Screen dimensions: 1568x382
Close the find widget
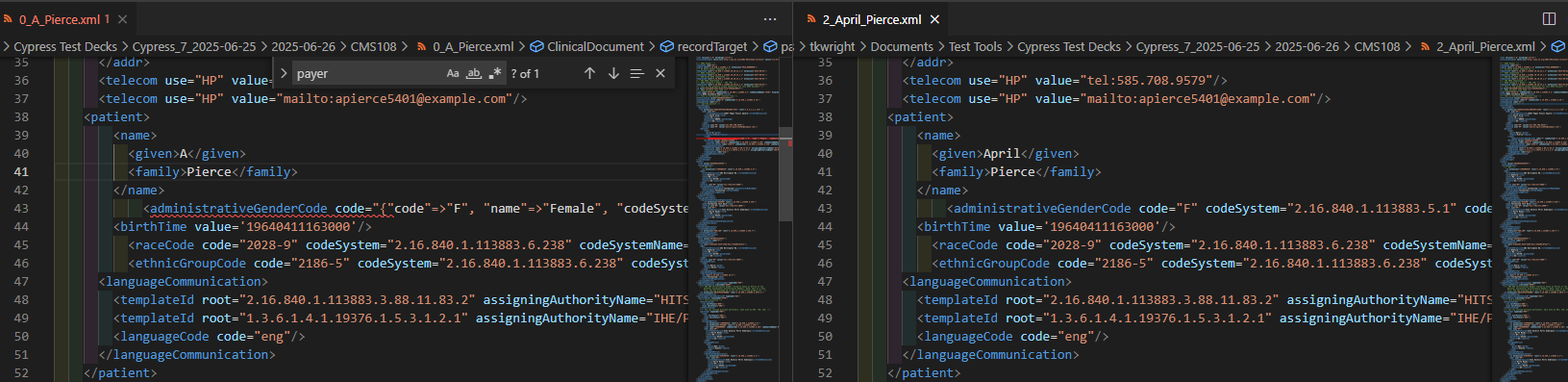click(x=660, y=73)
